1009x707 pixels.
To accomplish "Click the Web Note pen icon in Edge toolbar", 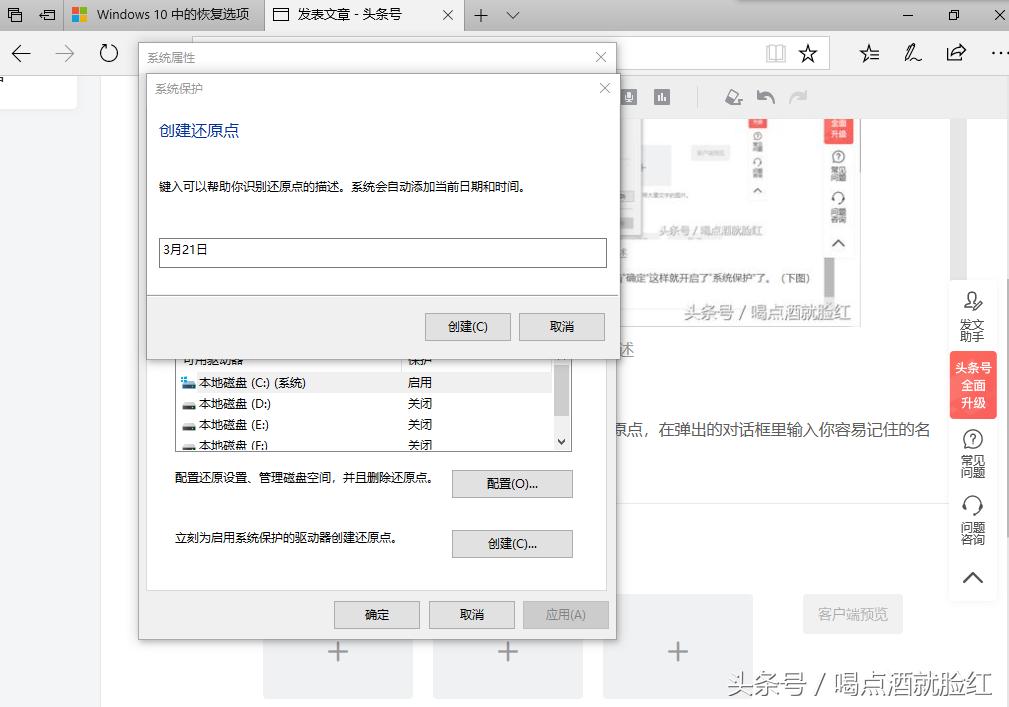I will [912, 53].
